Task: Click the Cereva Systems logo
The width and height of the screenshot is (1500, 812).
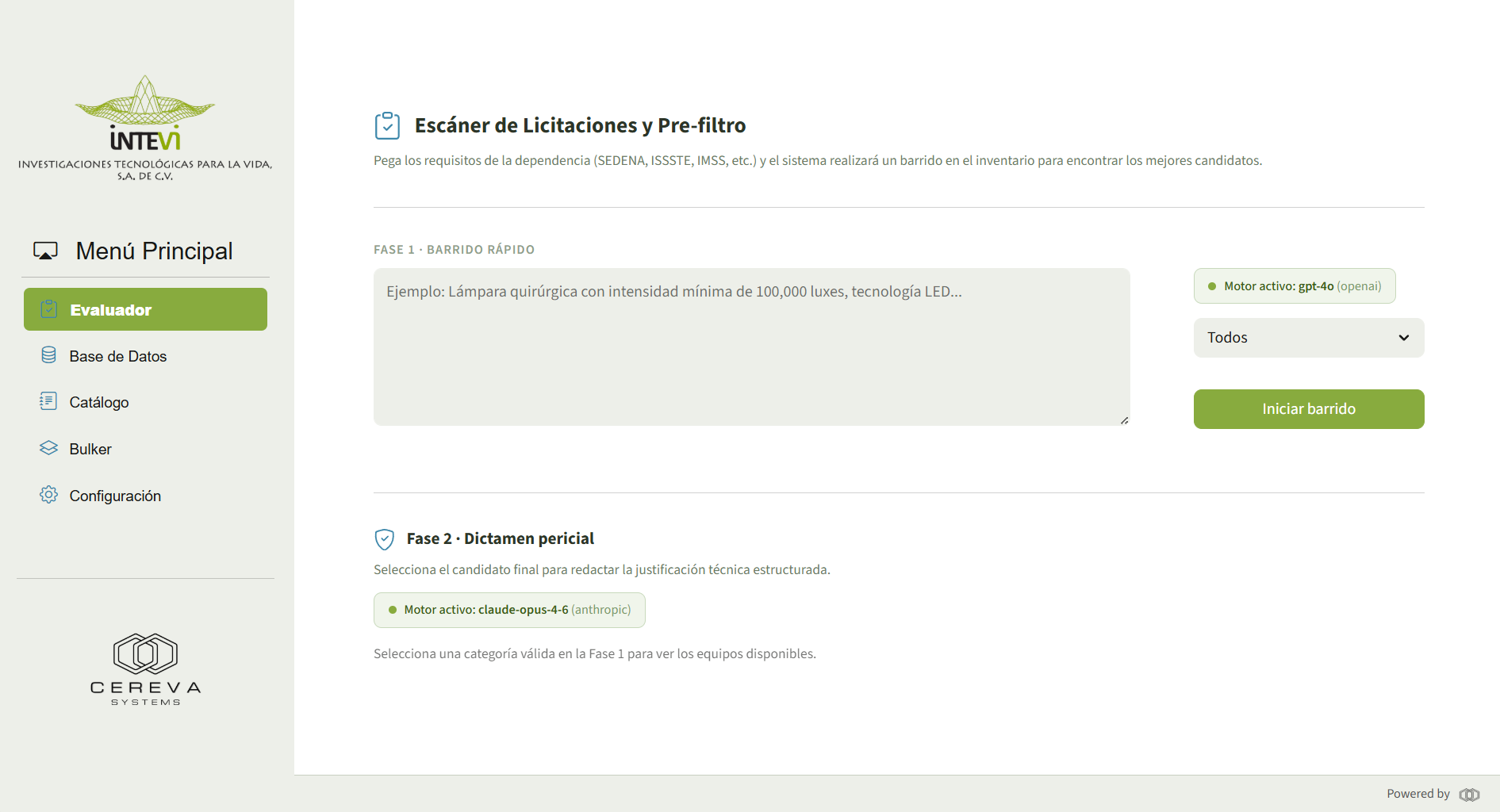Action: point(145,669)
